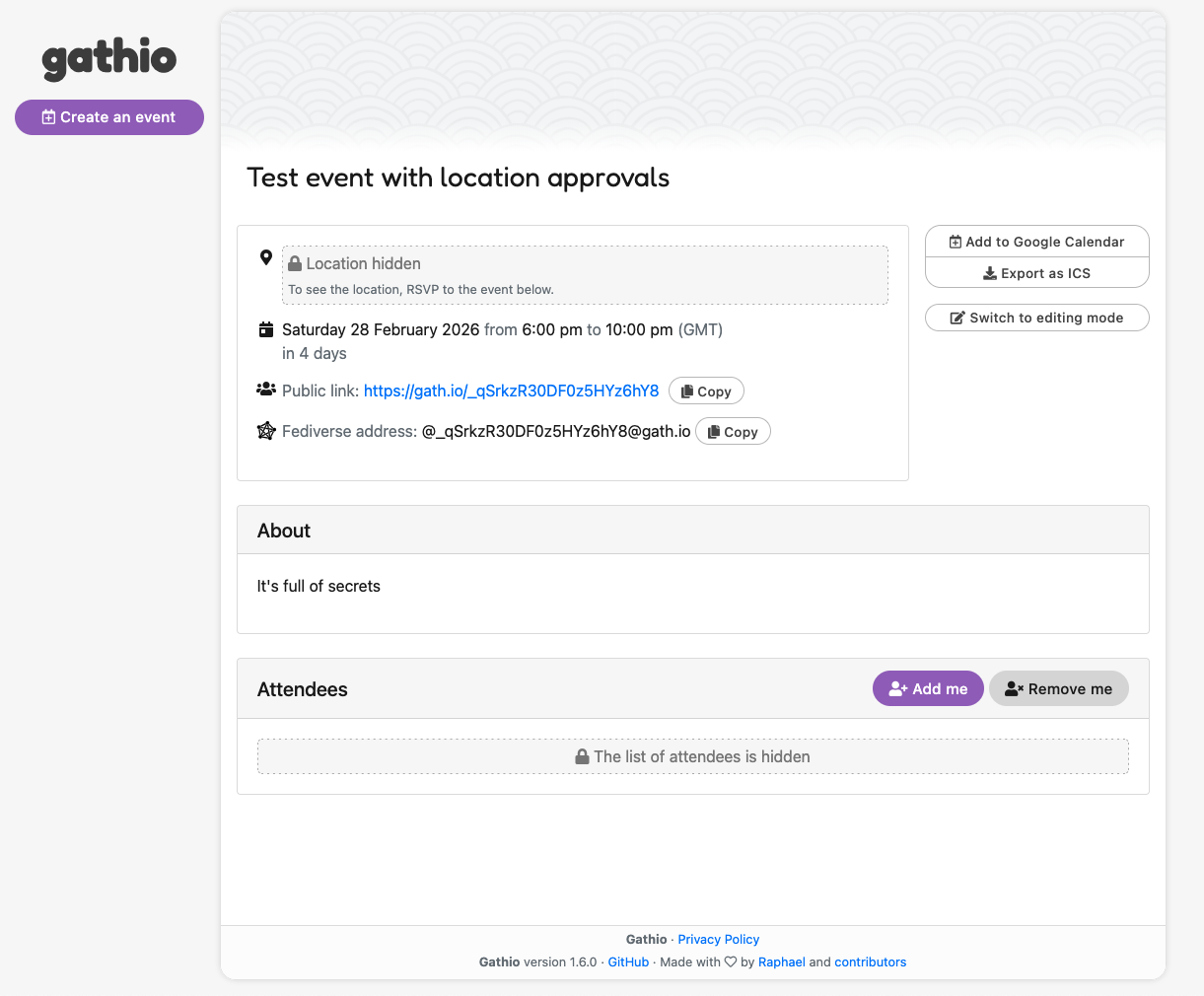Click Add me to RSVP

[928, 688]
